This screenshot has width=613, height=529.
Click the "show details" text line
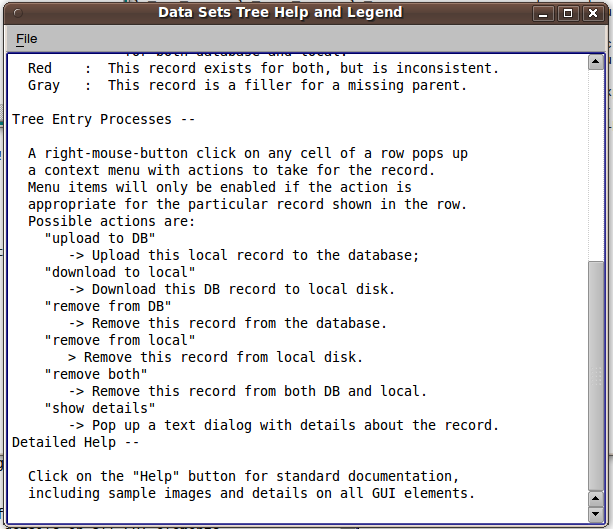tap(100, 408)
